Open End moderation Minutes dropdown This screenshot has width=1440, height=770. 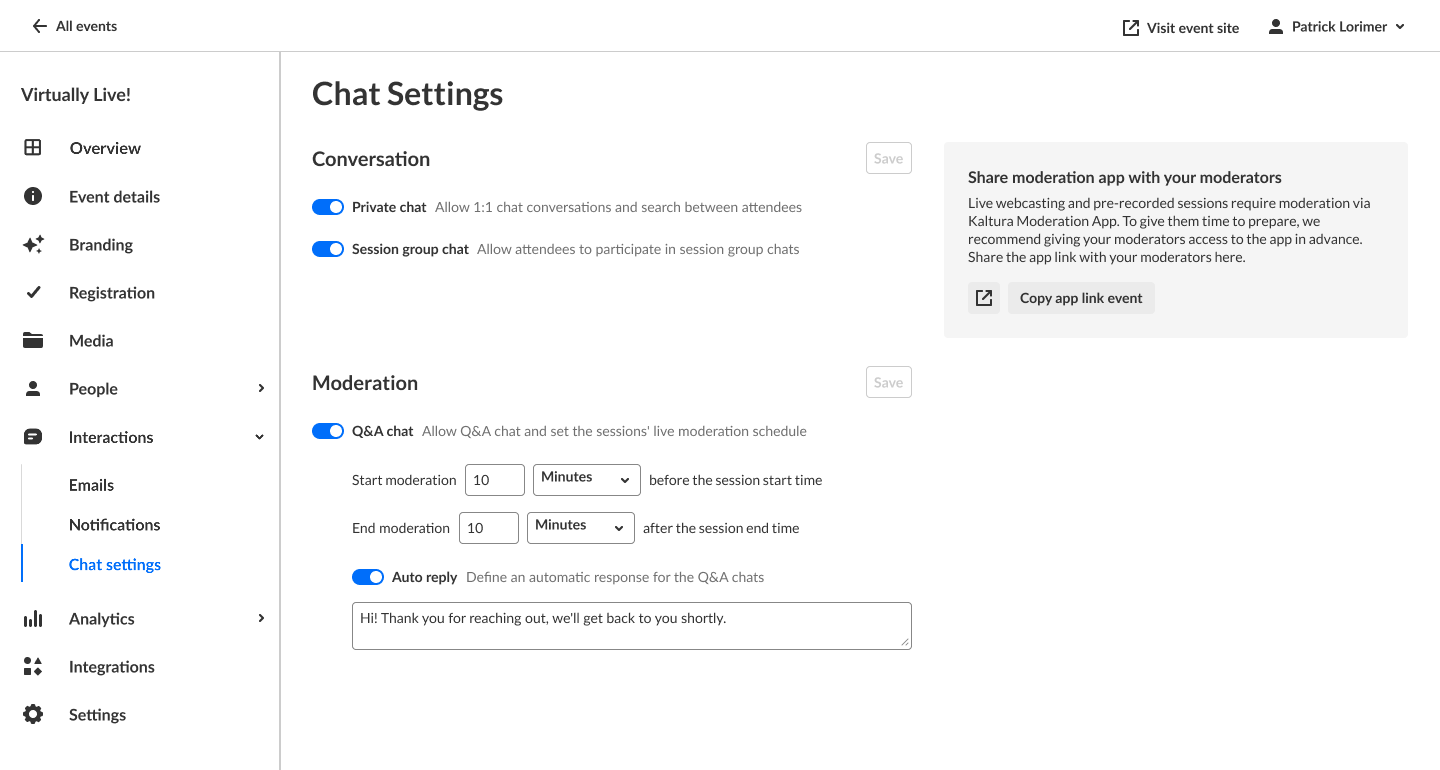click(580, 527)
